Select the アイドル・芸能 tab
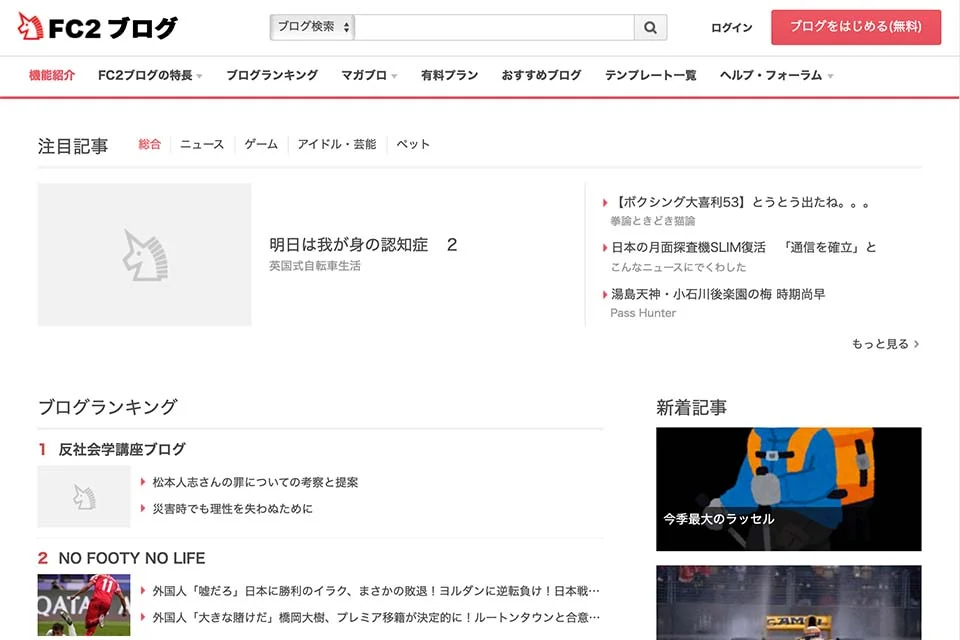This screenshot has width=960, height=640. click(337, 145)
